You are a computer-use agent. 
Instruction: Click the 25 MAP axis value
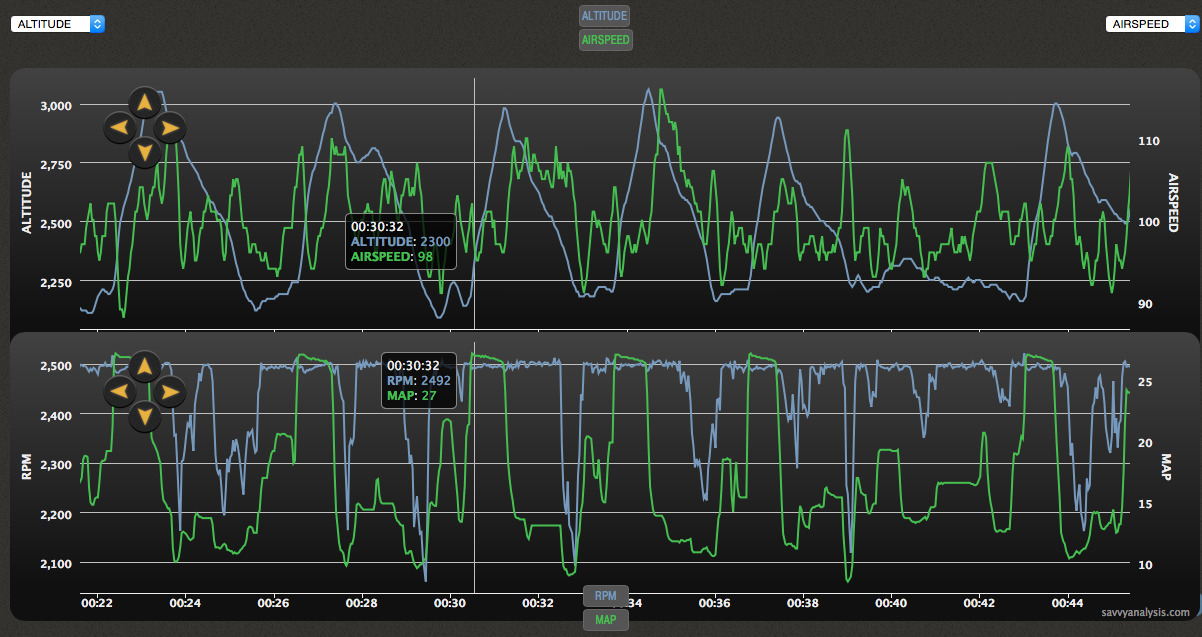click(1147, 383)
